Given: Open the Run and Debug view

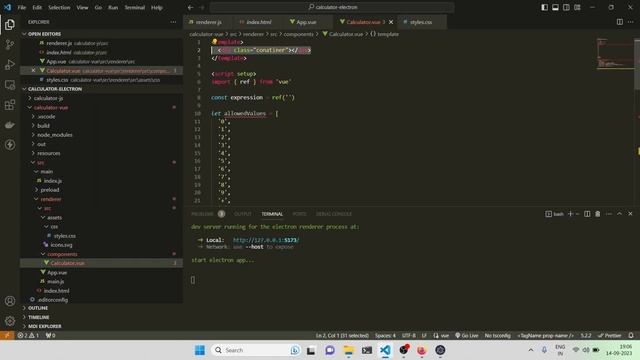Looking at the screenshot, I should coord(10,64).
